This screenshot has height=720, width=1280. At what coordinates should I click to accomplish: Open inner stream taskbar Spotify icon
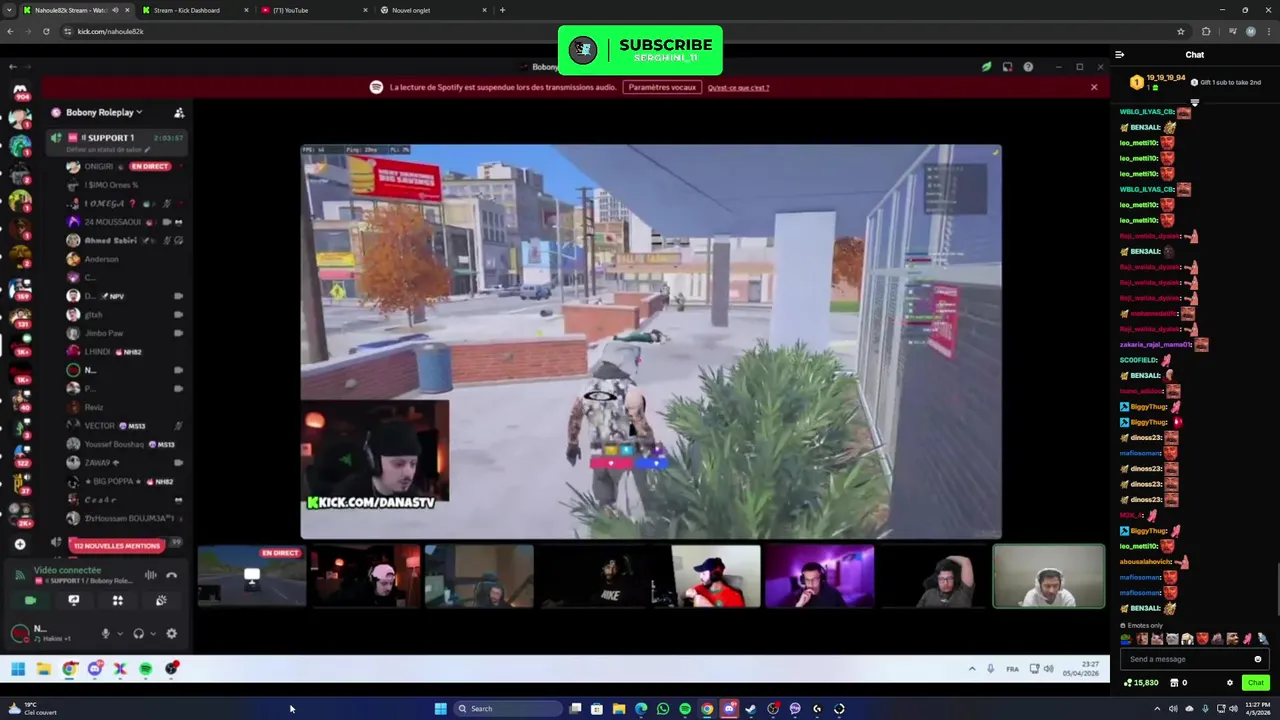146,669
